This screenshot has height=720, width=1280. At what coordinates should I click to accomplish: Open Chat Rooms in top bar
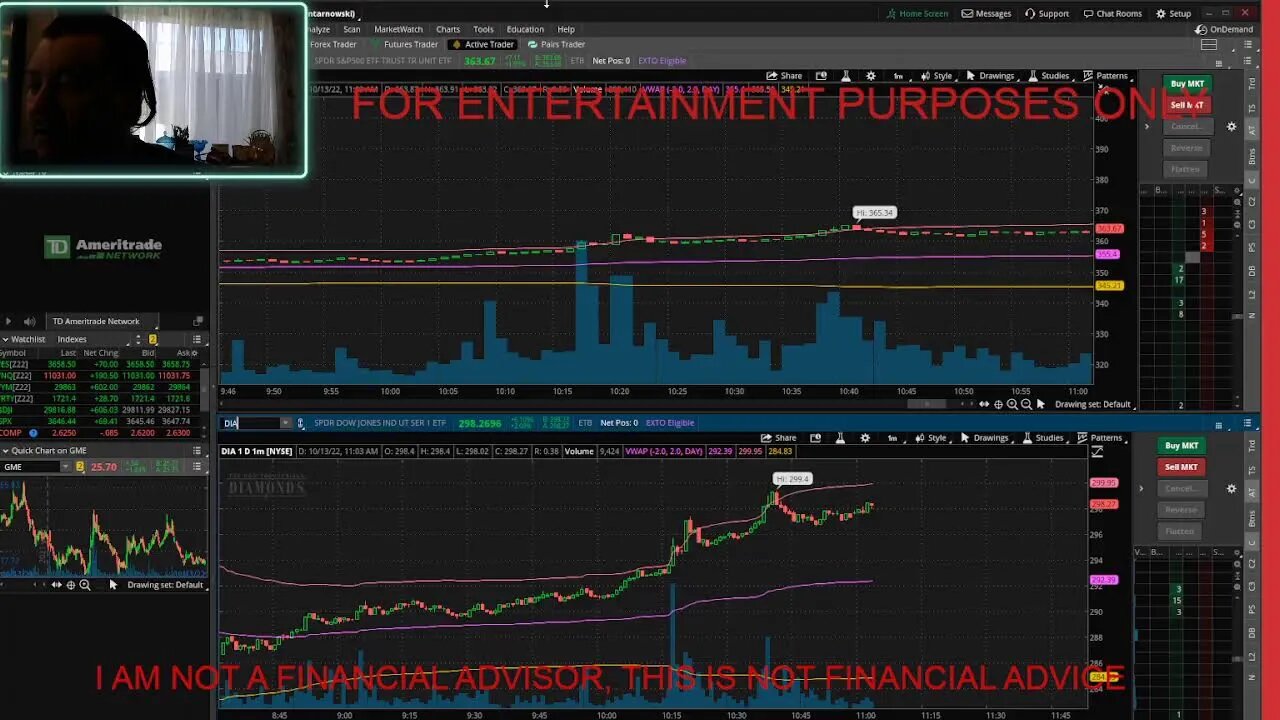pos(1112,14)
